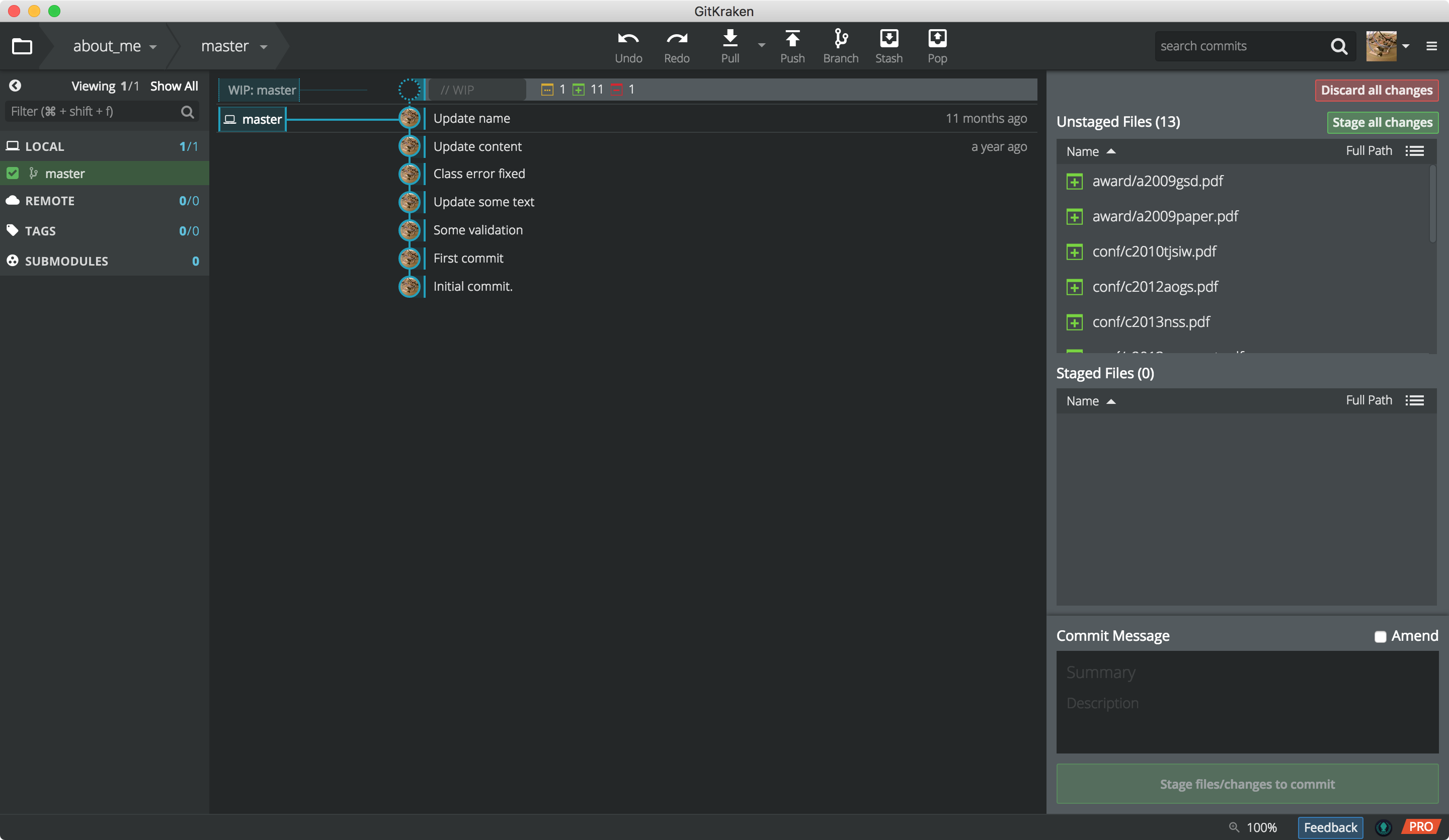
Task: Expand the LOCAL section
Action: [104, 146]
